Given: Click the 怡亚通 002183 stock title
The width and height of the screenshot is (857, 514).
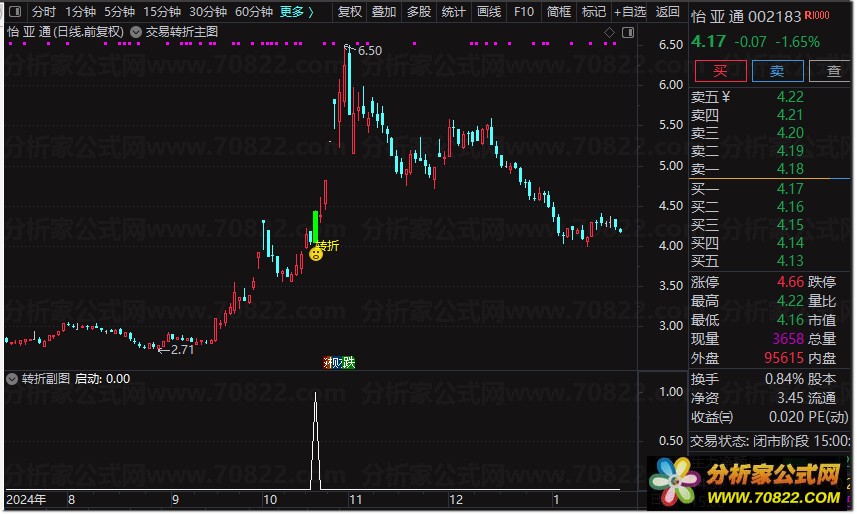Looking at the screenshot, I should click(746, 16).
